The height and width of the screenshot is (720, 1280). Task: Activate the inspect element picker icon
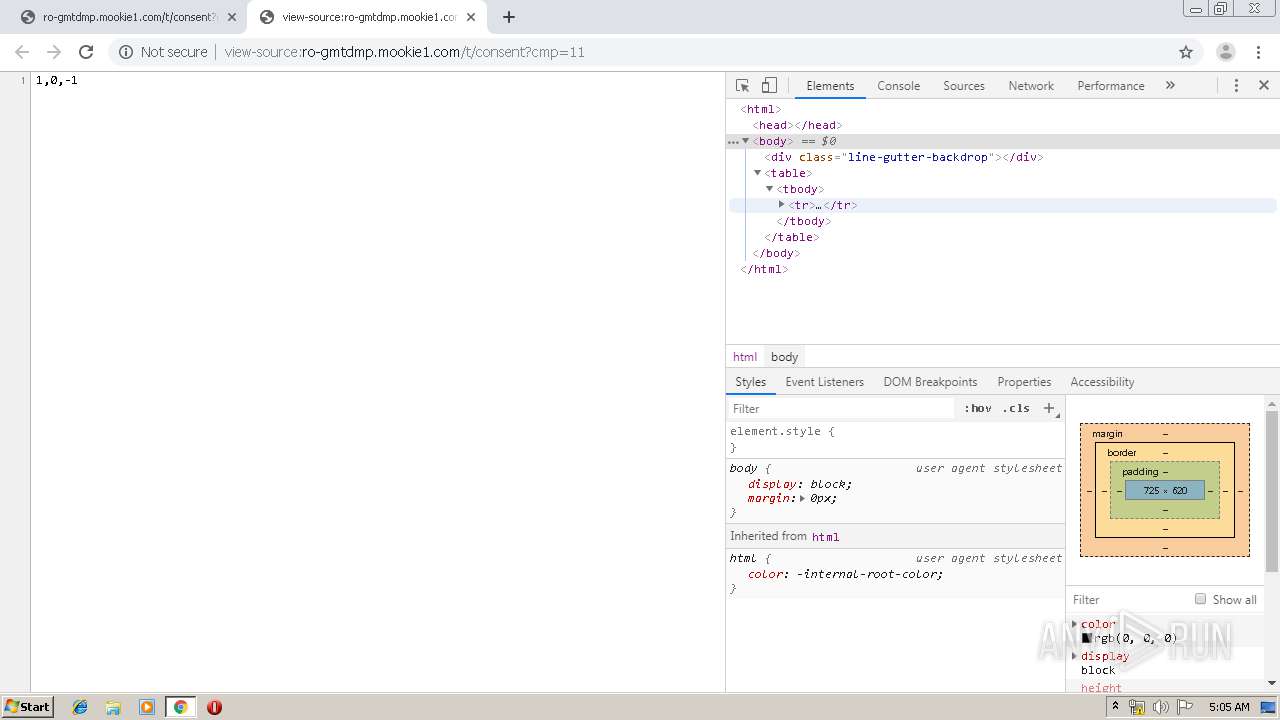(742, 86)
